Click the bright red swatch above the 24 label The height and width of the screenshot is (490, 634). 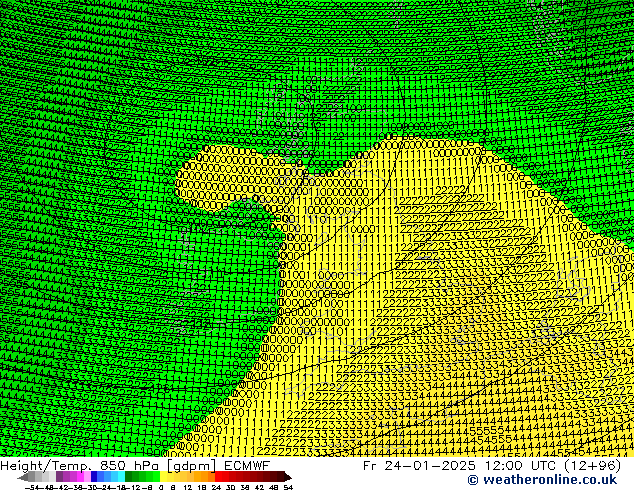pos(218,477)
